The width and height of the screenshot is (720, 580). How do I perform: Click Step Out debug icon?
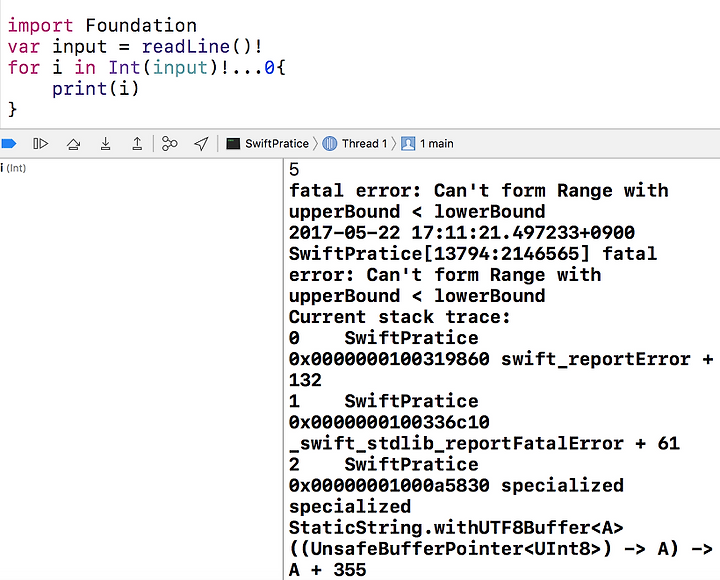pos(137,144)
